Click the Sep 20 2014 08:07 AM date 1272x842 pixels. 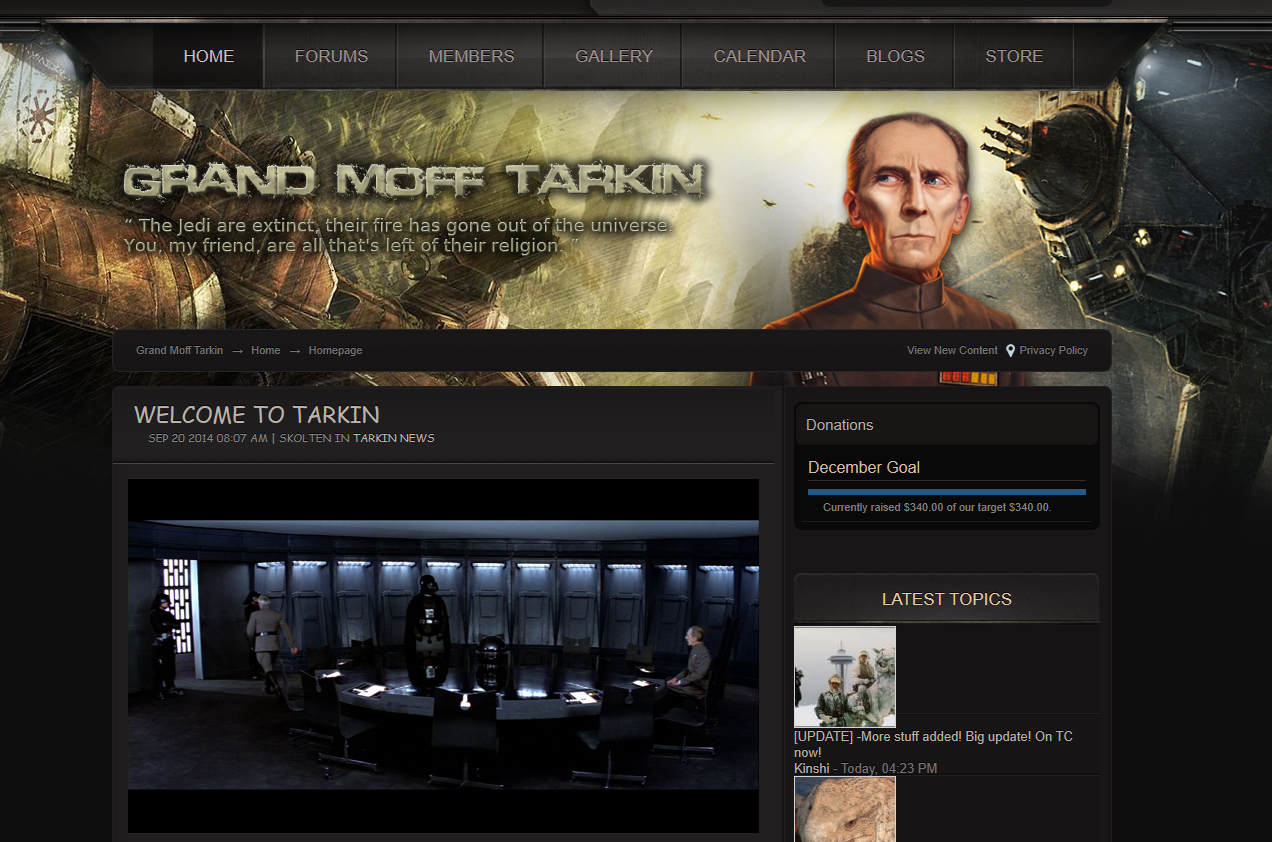[208, 438]
